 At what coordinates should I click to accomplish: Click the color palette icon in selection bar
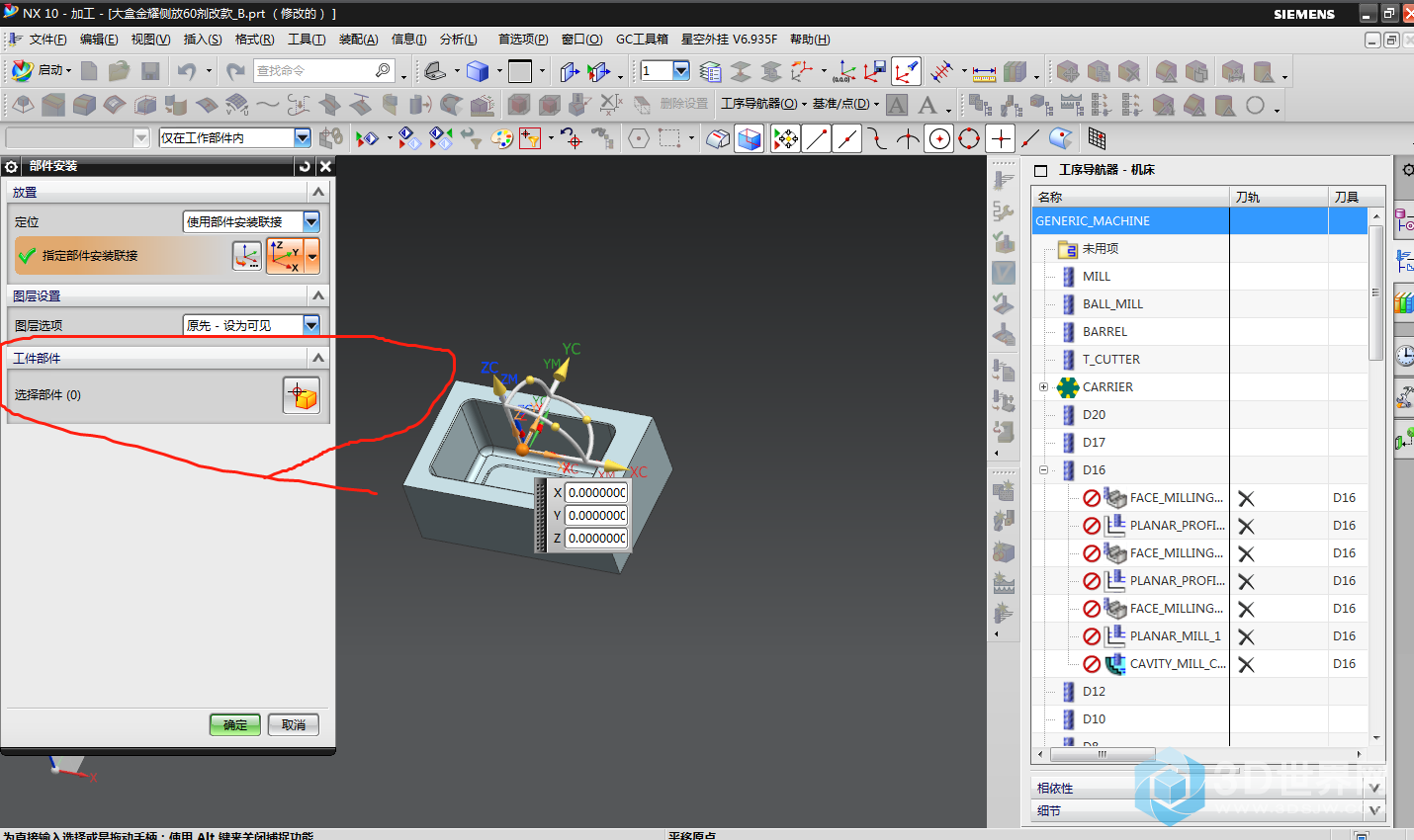tap(502, 138)
